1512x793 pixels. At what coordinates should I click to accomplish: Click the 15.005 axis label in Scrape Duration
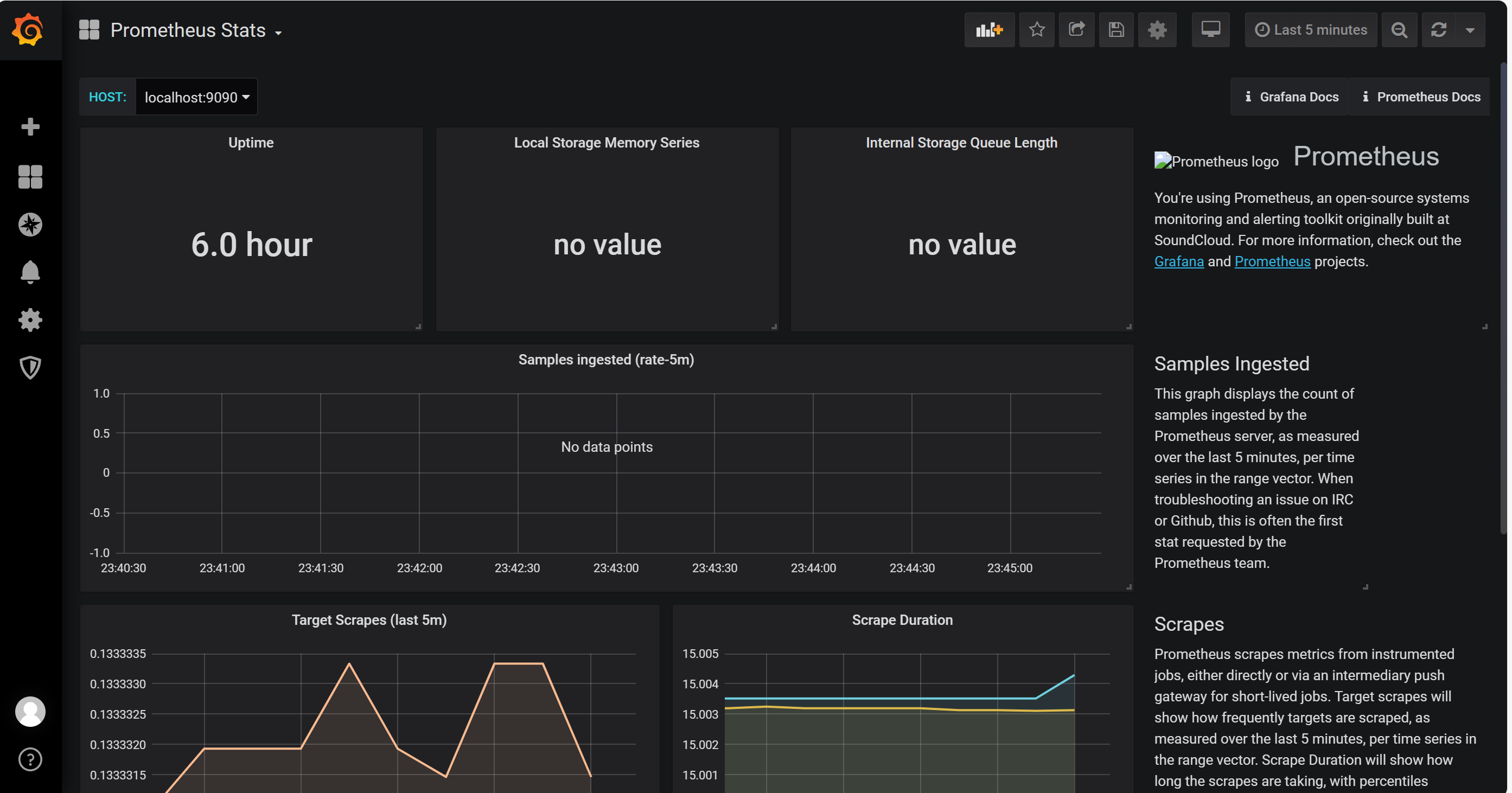pos(700,654)
